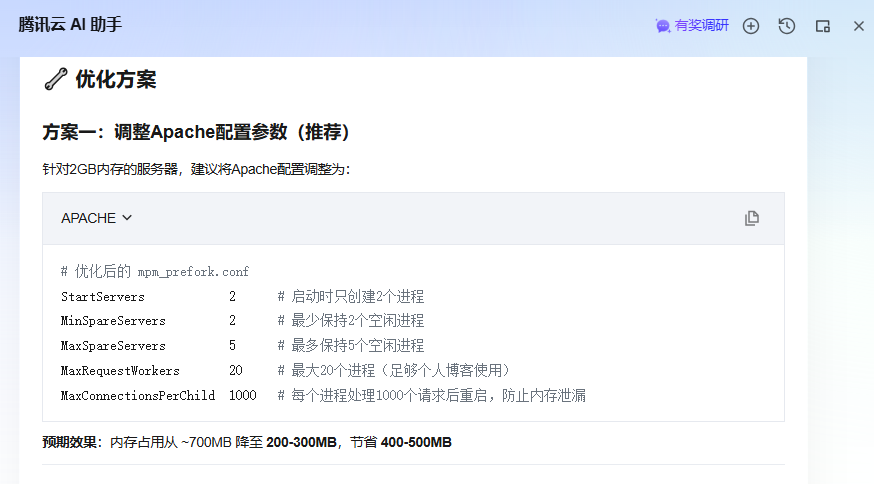Click the MaxSpareServers code line
The image size is (874, 484).
[113, 346]
